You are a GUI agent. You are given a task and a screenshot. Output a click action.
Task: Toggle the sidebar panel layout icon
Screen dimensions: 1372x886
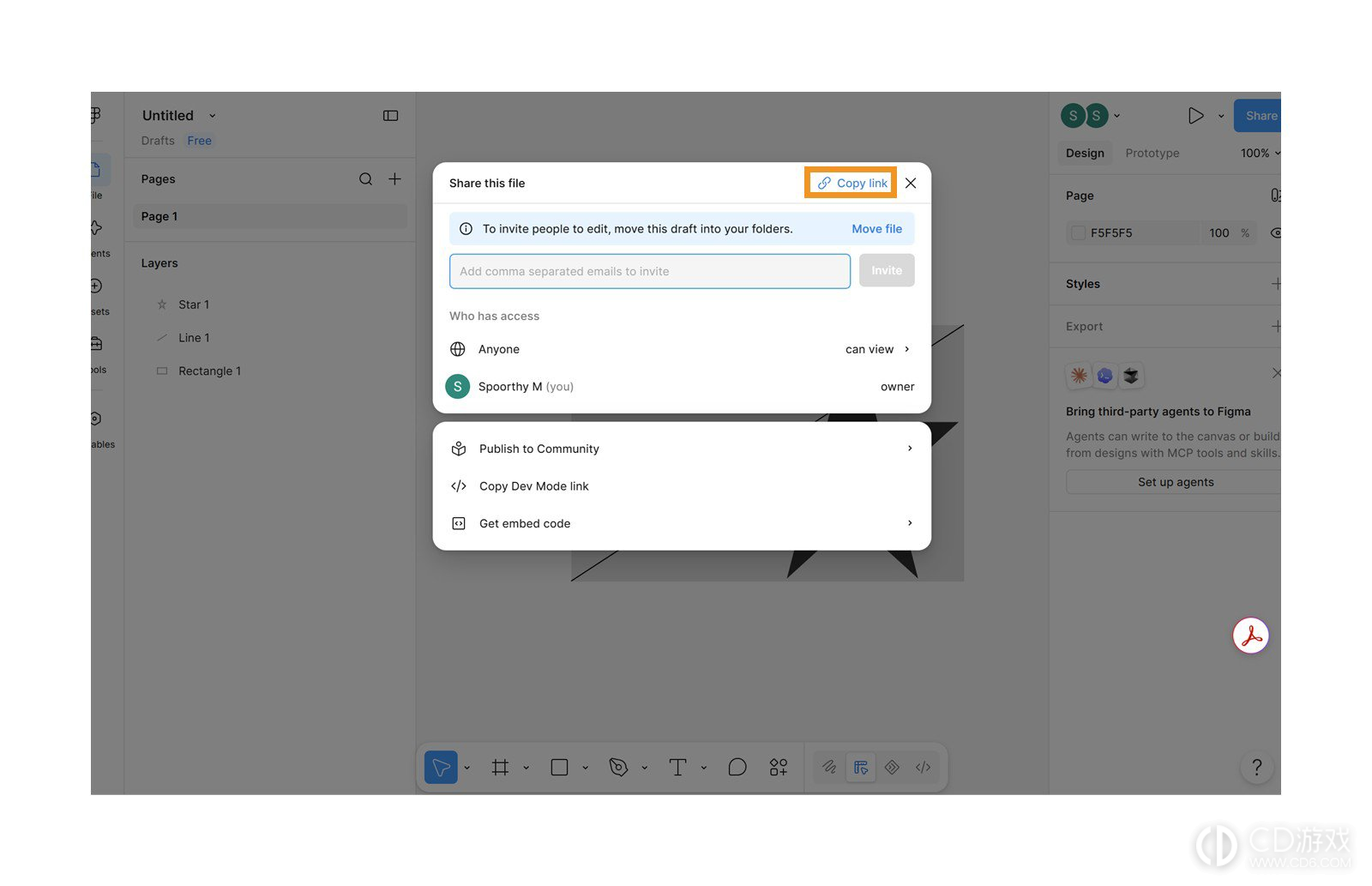tap(390, 116)
